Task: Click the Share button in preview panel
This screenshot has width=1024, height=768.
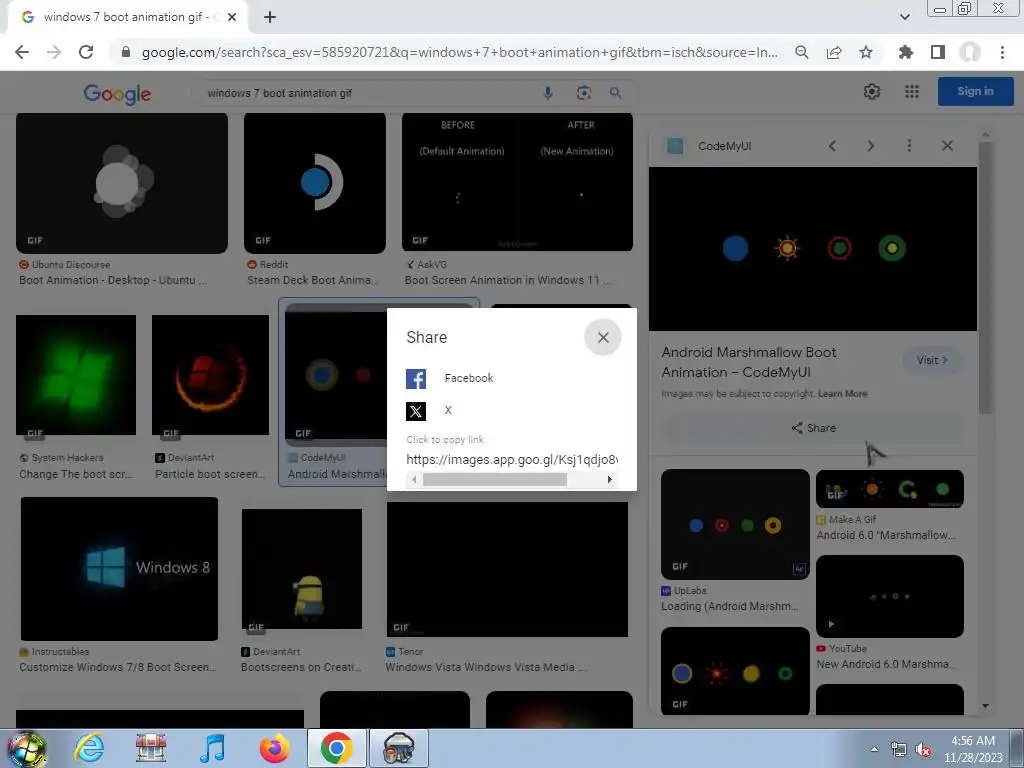Action: (x=813, y=428)
